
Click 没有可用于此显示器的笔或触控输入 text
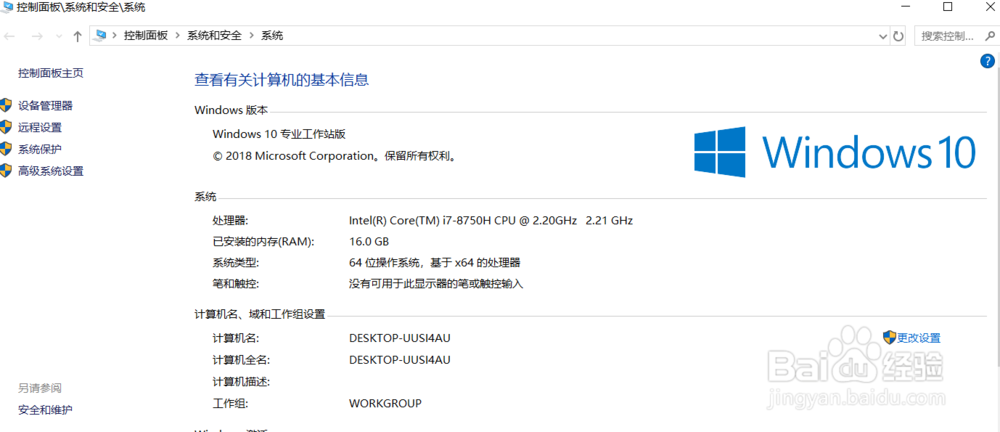tap(436, 283)
